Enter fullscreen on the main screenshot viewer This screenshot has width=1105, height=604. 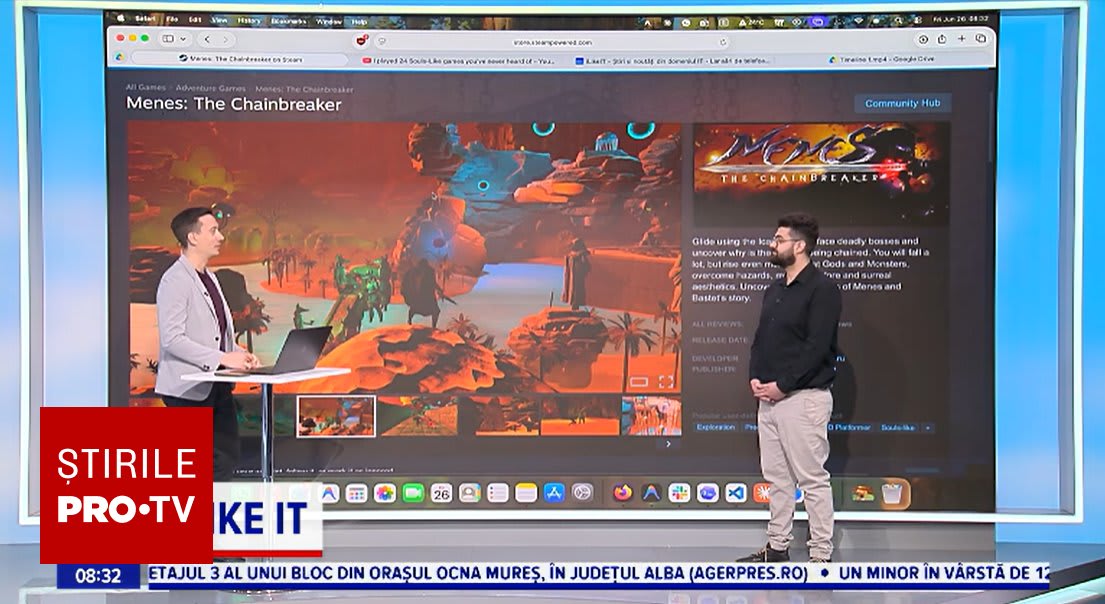[x=666, y=382]
